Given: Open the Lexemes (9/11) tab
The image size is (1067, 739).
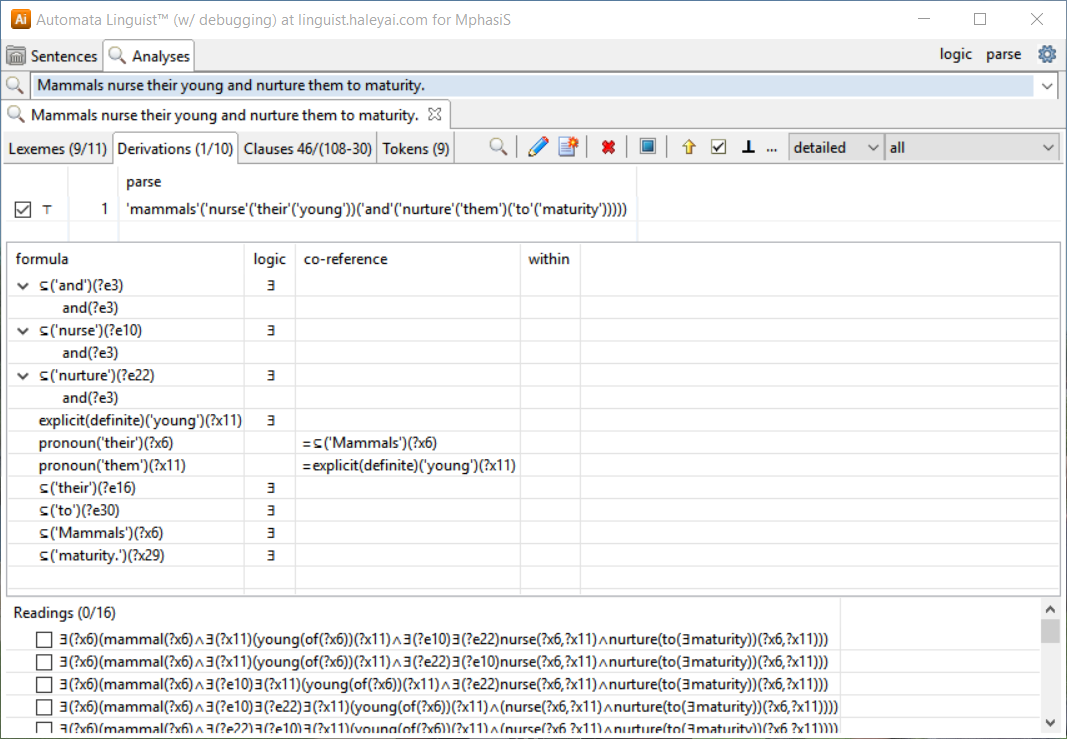Looking at the screenshot, I should 58,148.
